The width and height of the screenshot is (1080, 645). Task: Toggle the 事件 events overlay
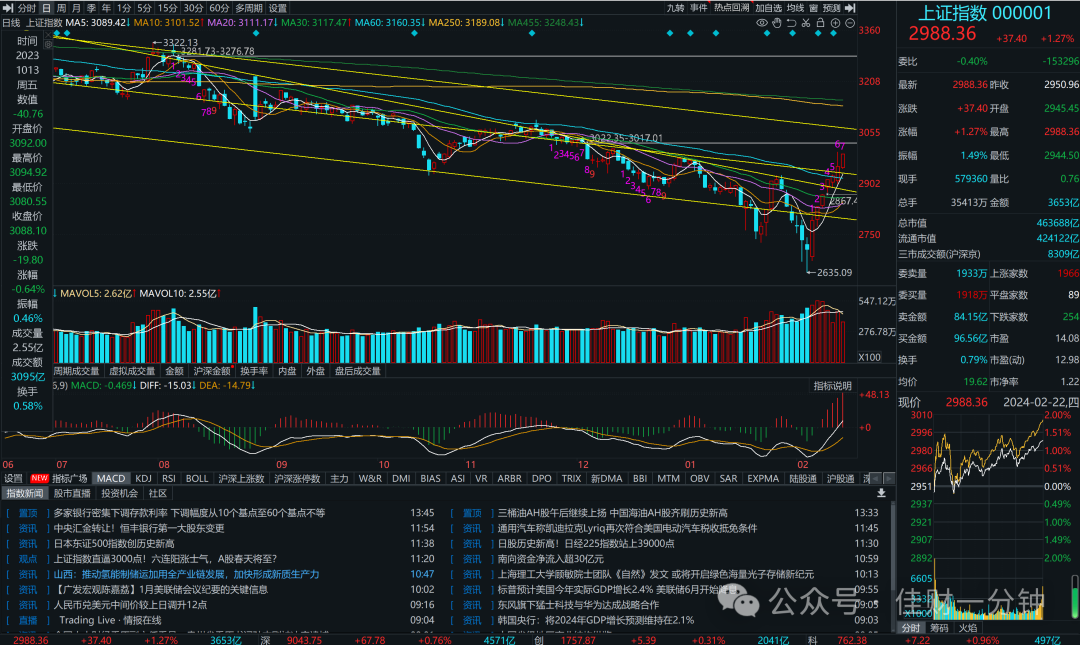(x=698, y=8)
